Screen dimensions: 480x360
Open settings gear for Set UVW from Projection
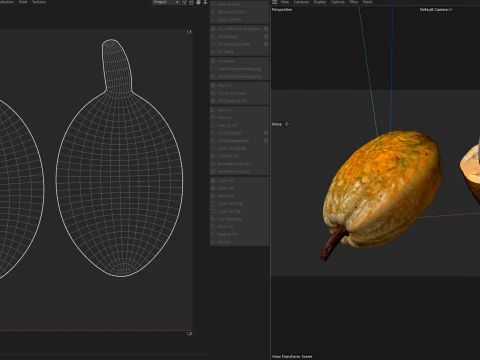click(266, 29)
